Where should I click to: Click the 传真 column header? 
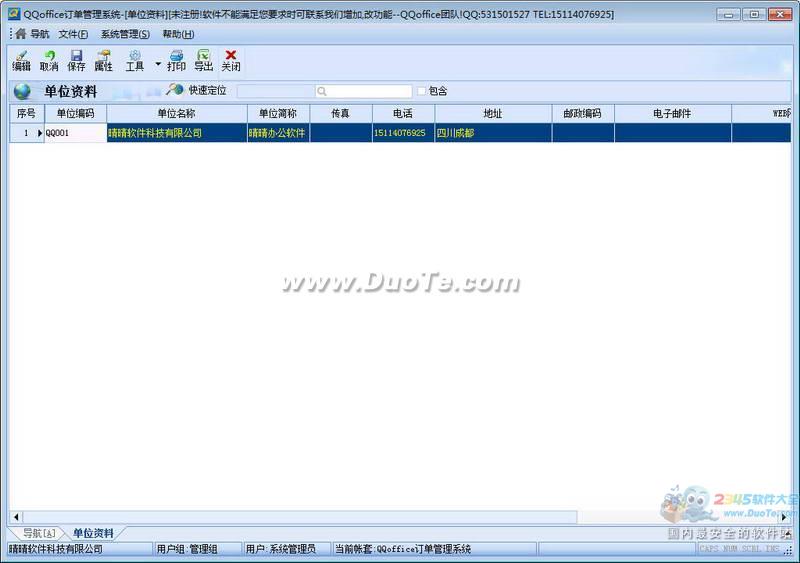click(x=341, y=113)
